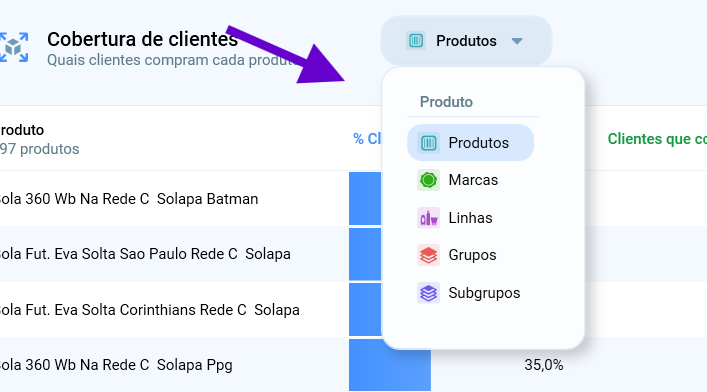This screenshot has width=707, height=392.
Task: Click the dropdown arrow beside Produtos
Action: coord(517,41)
